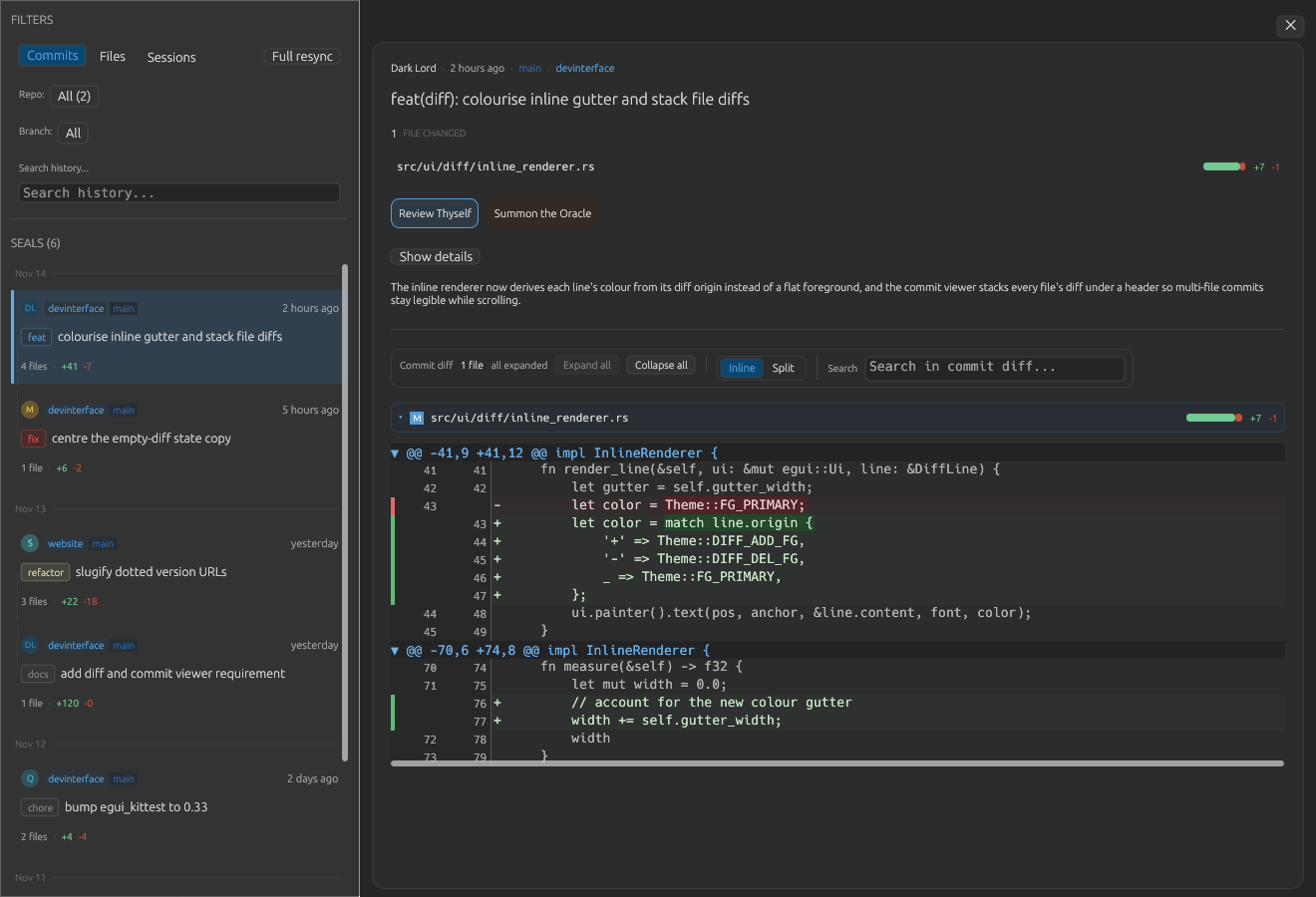Select commit 'colourise inline gutter and stack file diffs'
This screenshot has width=1316, height=897.
(177, 337)
